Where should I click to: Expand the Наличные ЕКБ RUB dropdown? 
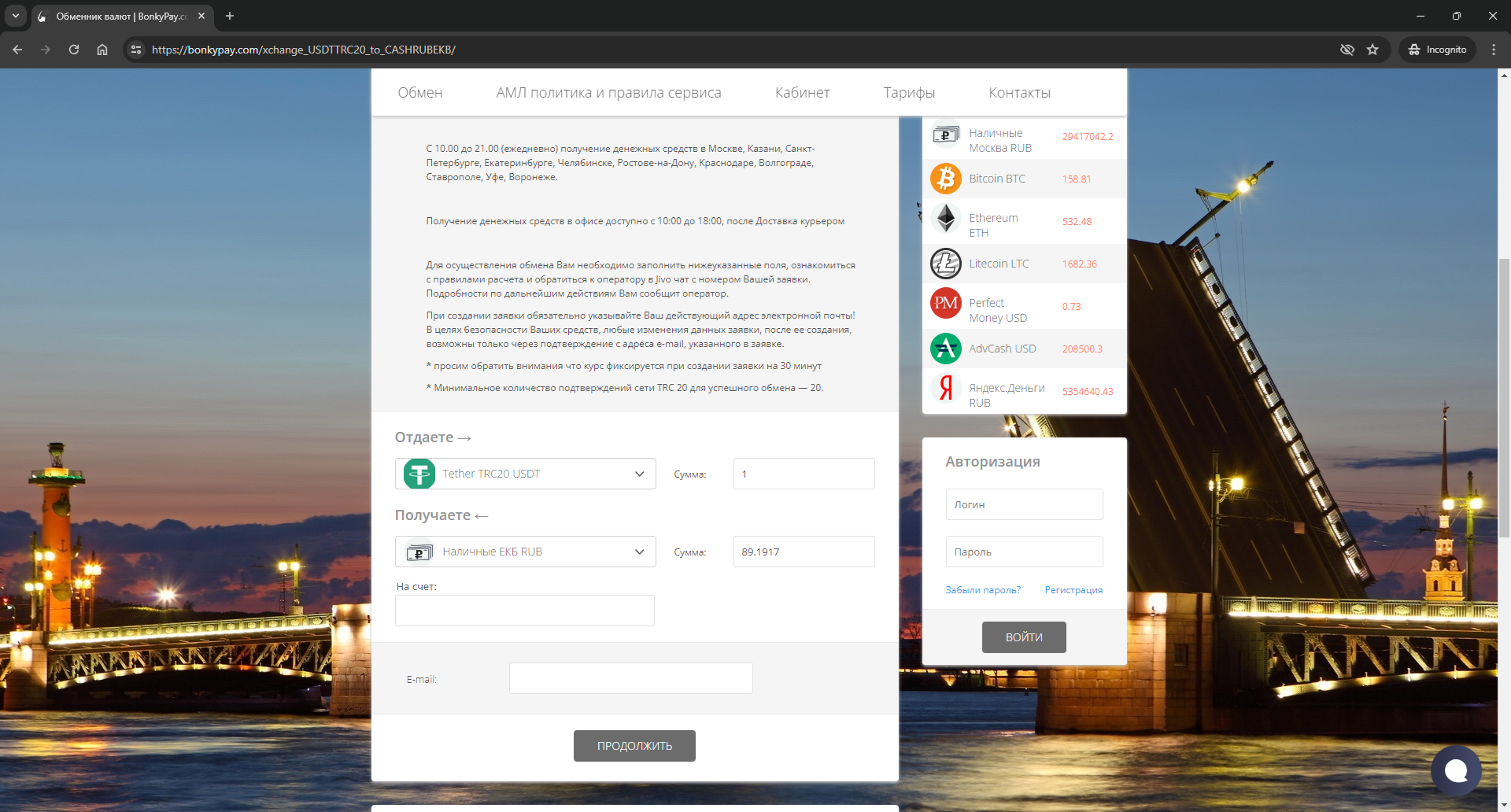(x=525, y=552)
